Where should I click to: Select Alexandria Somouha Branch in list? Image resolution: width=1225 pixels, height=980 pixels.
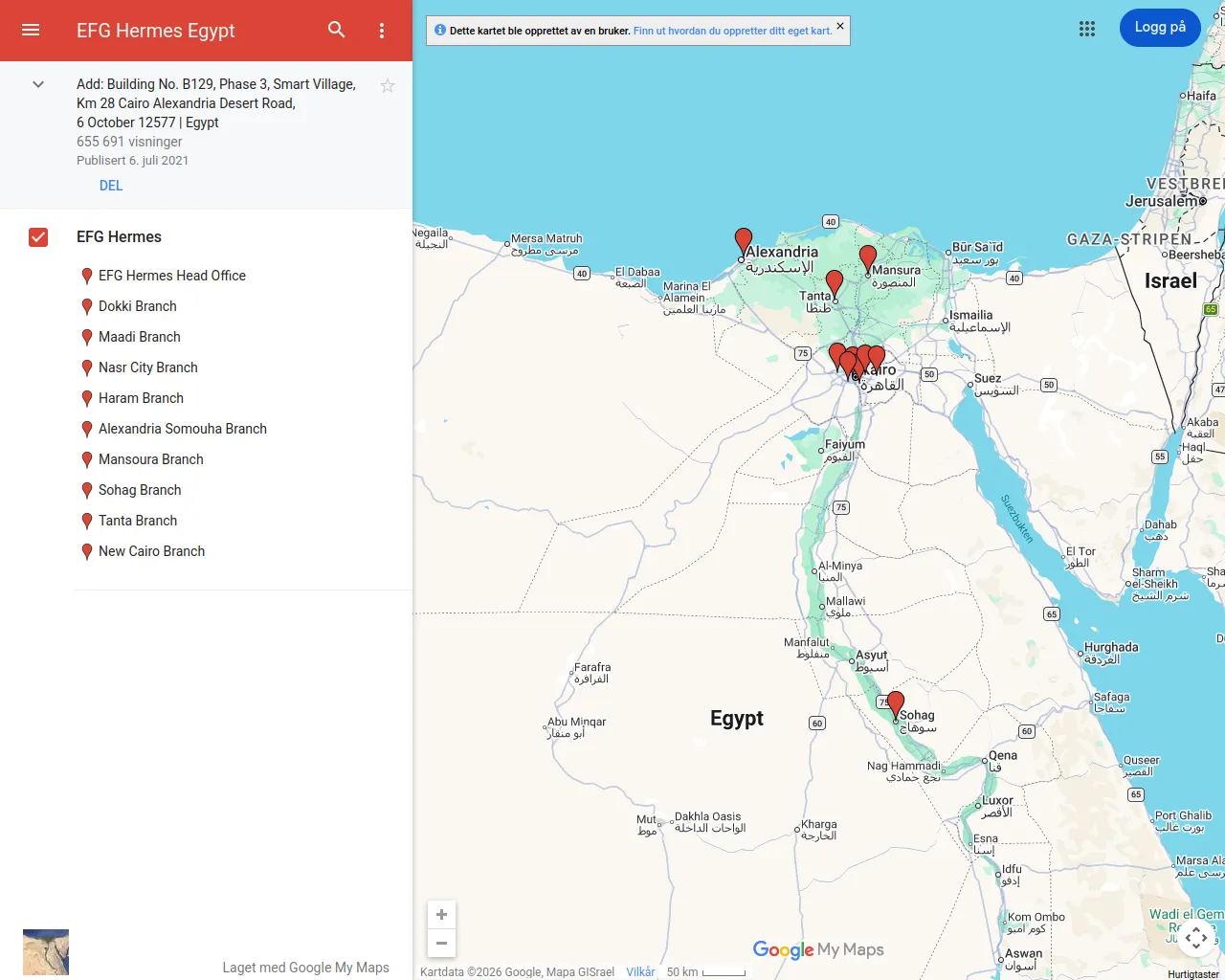click(x=183, y=429)
